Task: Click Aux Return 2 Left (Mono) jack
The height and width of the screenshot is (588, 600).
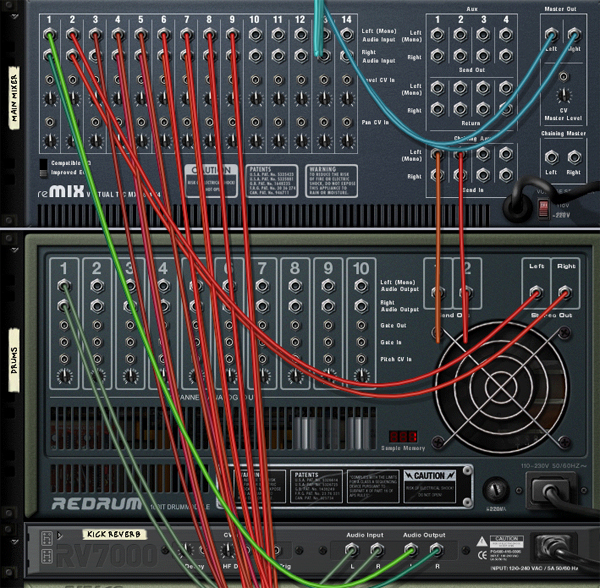Action: (x=460, y=88)
